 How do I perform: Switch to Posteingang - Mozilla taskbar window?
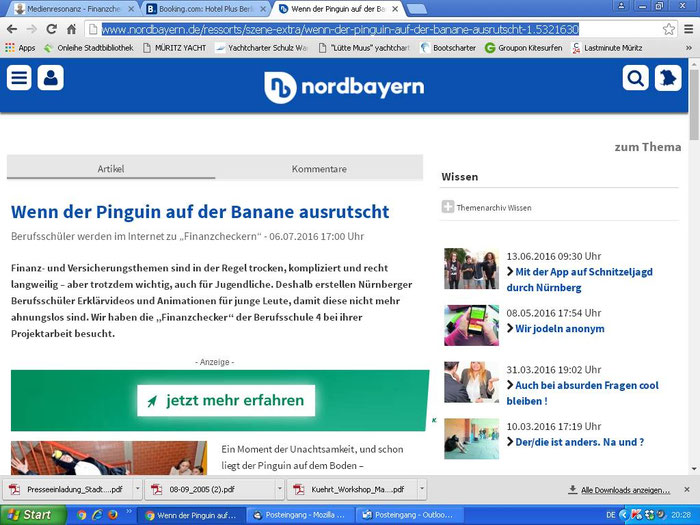click(x=301, y=515)
